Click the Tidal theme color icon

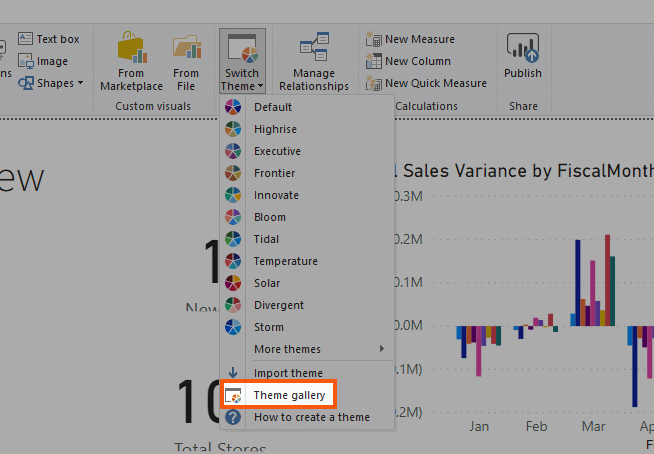pos(233,239)
